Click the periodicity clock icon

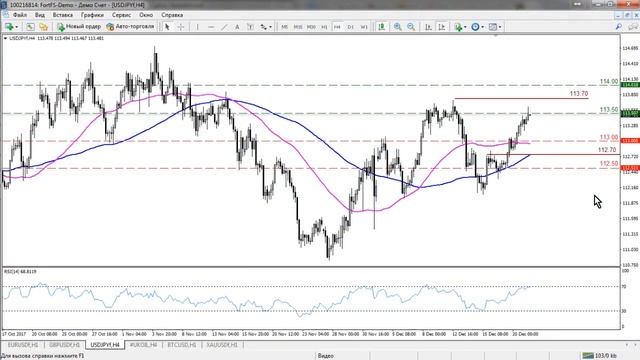(x=475, y=27)
